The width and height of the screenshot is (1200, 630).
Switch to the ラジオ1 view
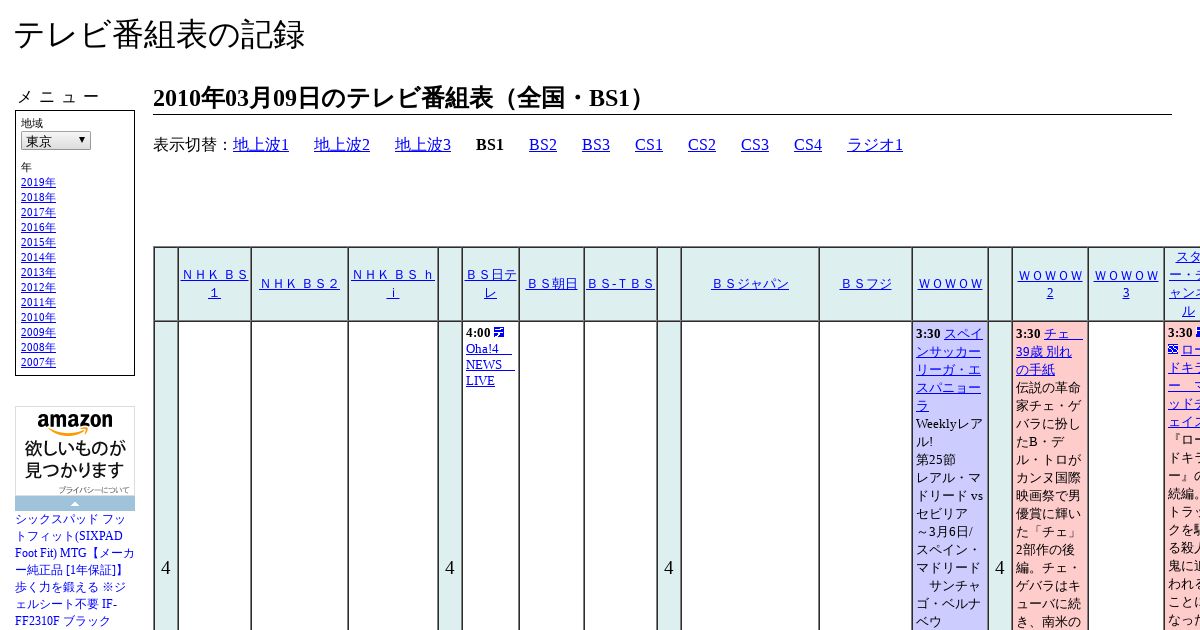click(x=875, y=145)
